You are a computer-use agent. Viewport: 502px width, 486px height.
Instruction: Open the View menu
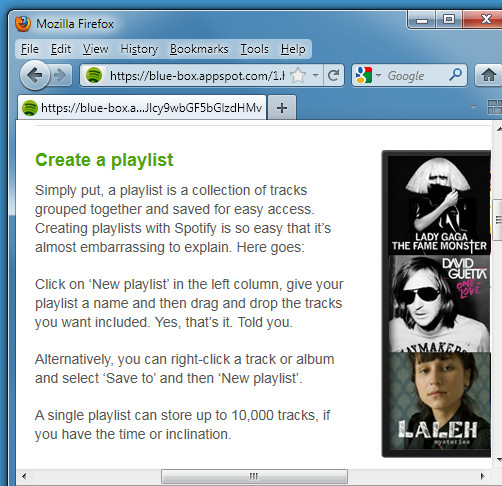[x=95, y=49]
